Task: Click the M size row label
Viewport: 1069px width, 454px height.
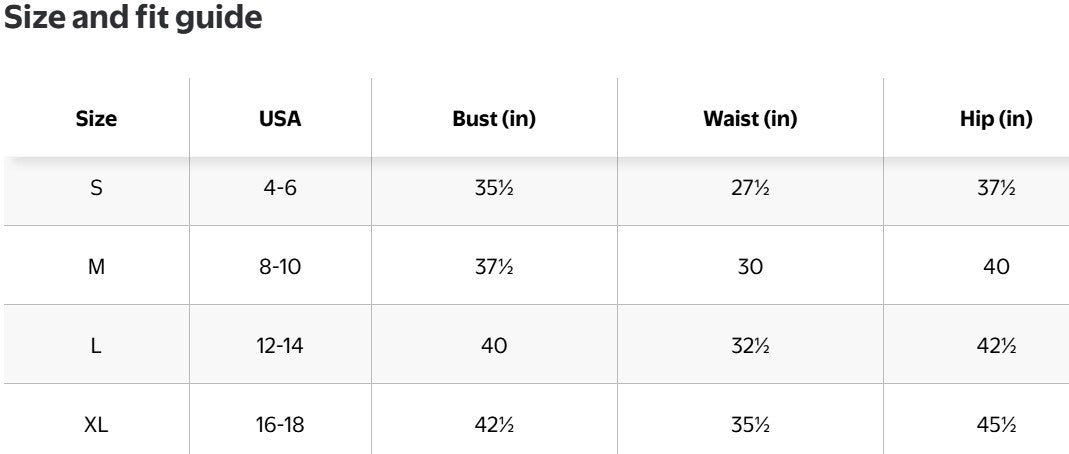Action: pos(96,267)
